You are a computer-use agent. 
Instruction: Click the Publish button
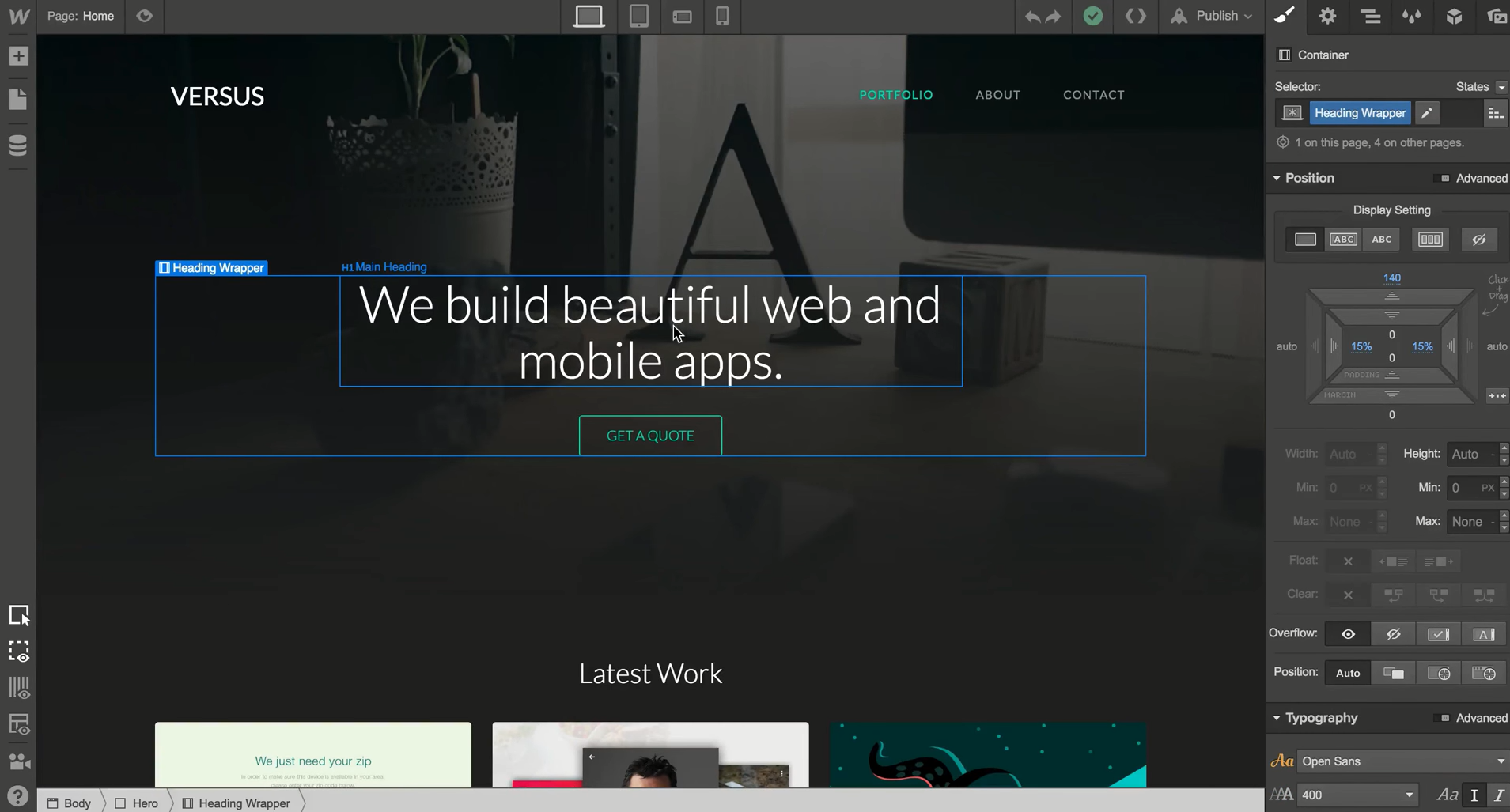pos(1213,16)
